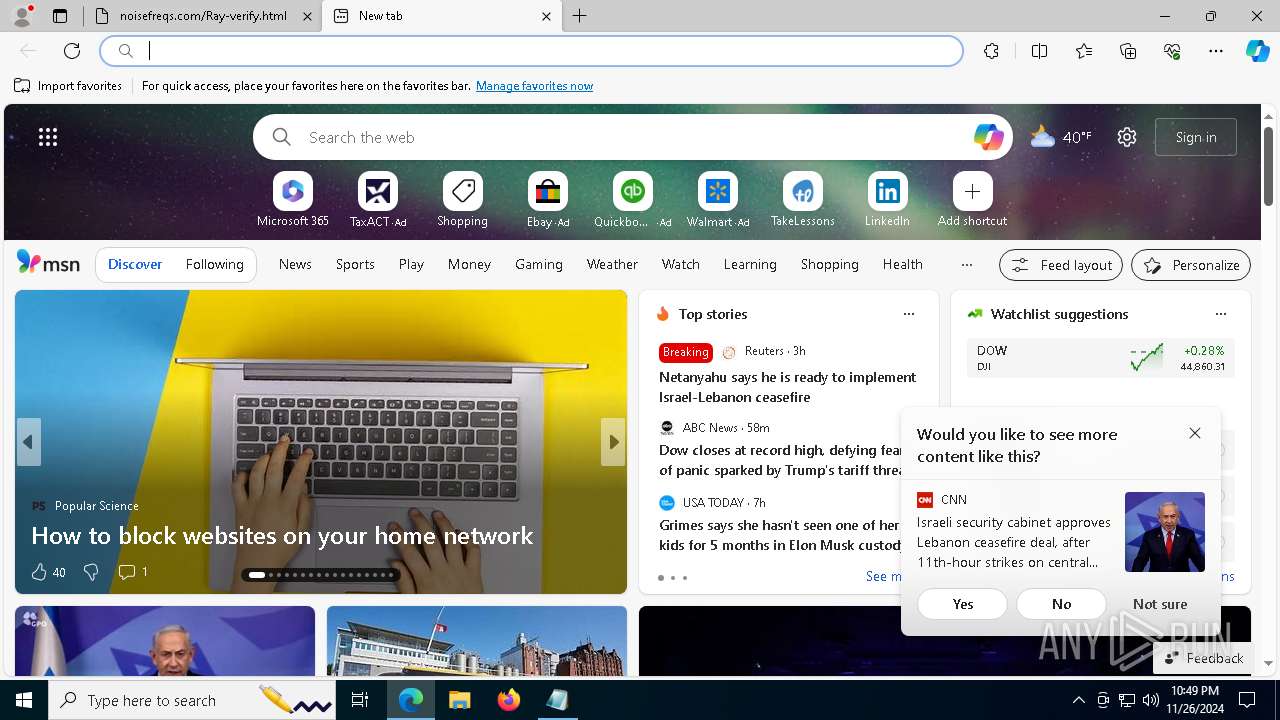
Task: Click the Sign in button
Action: [1196, 137]
